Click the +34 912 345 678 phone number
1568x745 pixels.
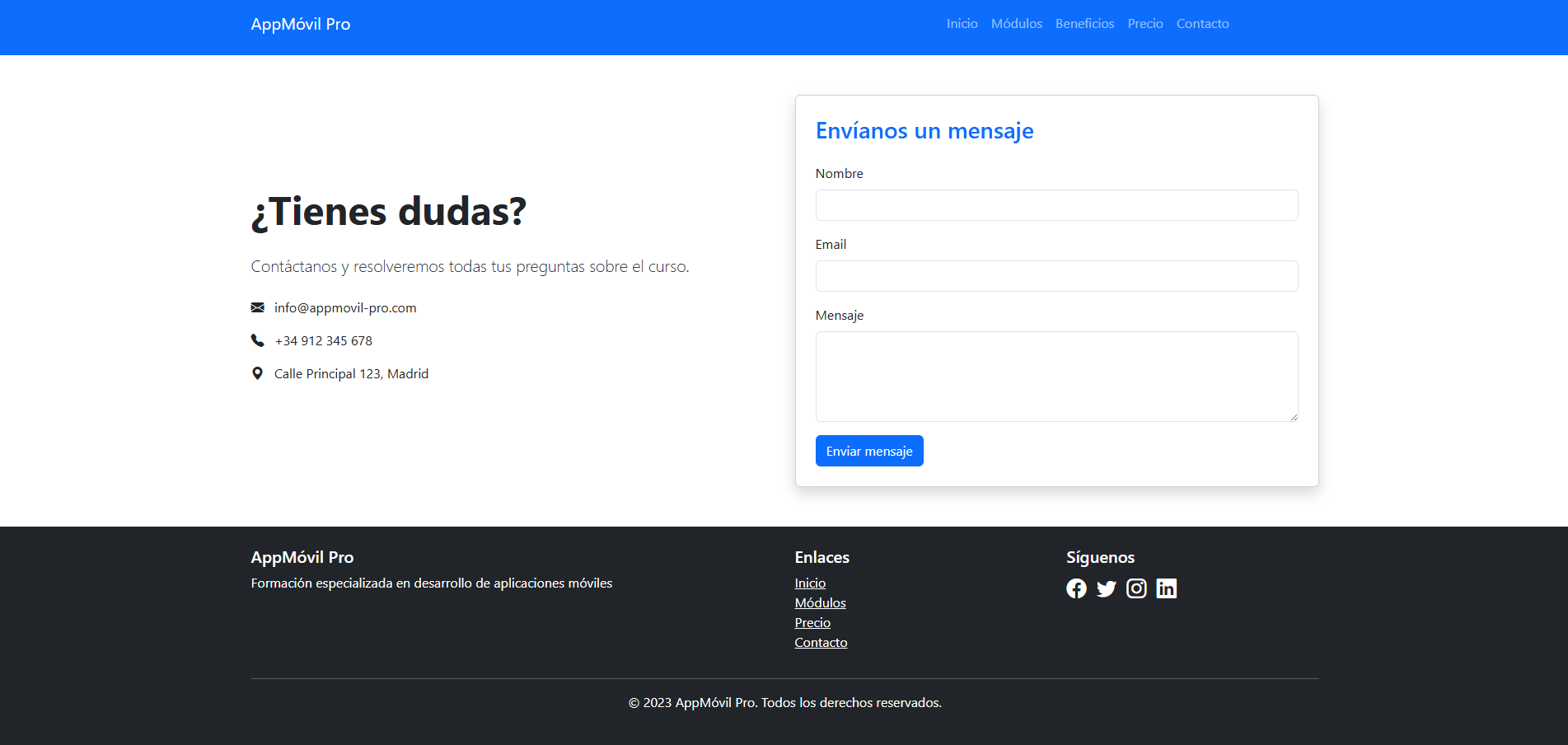pos(324,340)
